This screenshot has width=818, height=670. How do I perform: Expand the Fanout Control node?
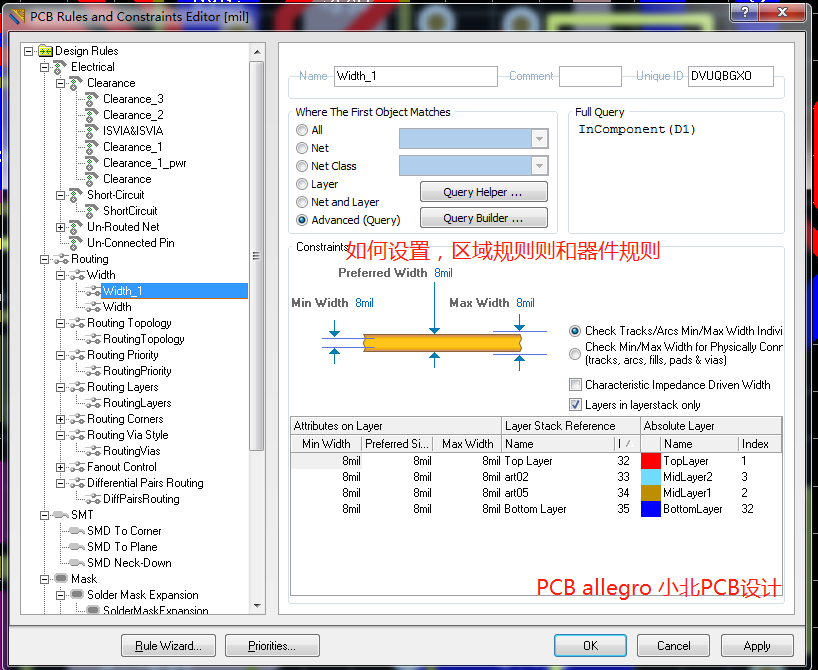coord(61,468)
